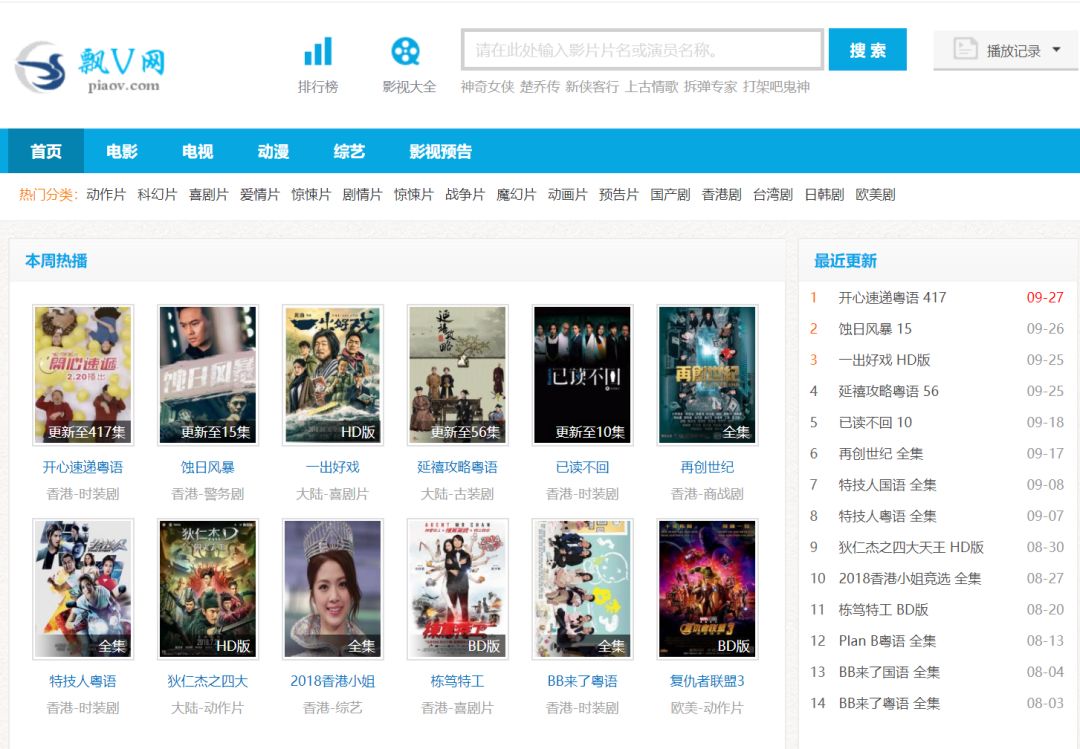Open the 战争片 category

tap(465, 195)
